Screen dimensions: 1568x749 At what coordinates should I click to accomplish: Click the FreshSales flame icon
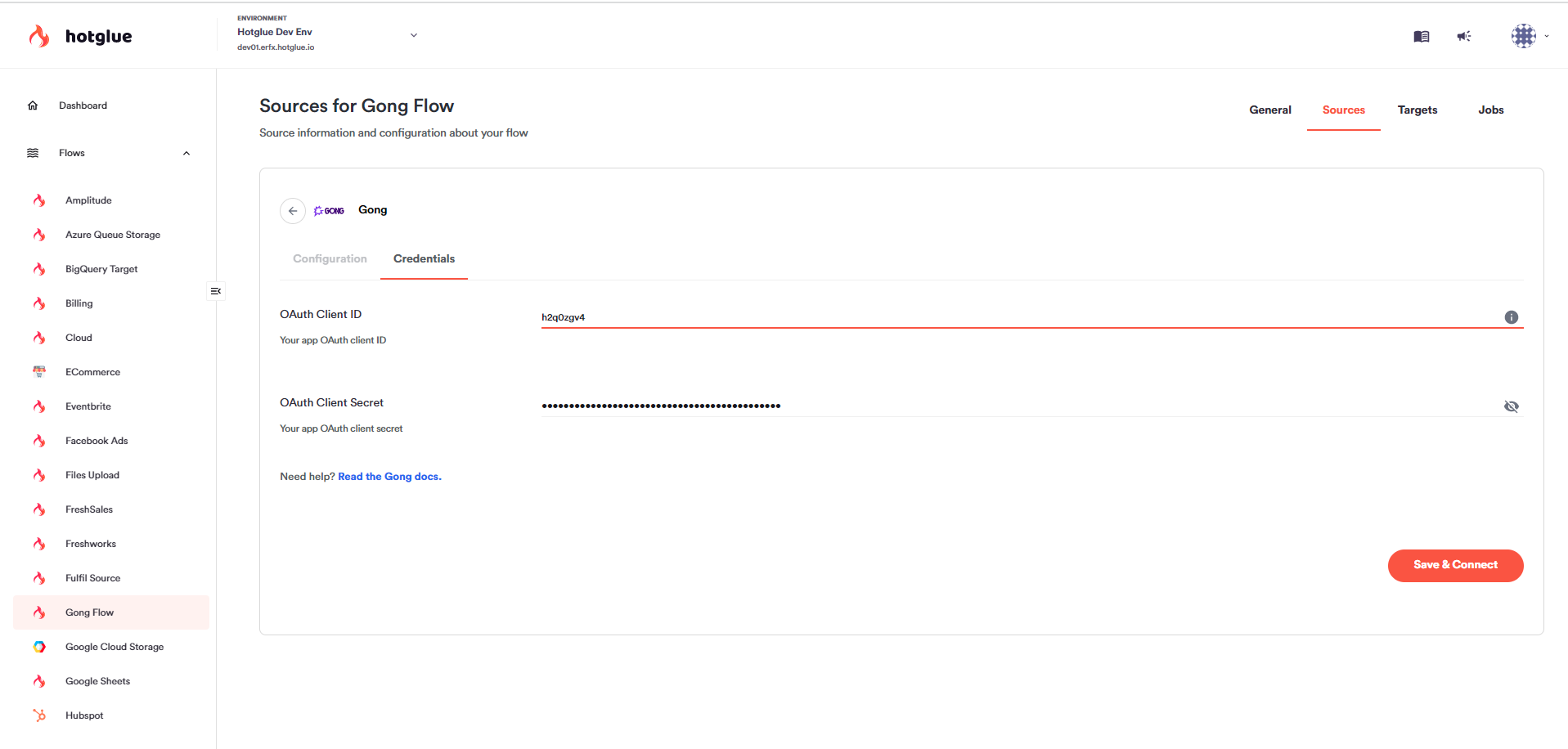click(39, 509)
